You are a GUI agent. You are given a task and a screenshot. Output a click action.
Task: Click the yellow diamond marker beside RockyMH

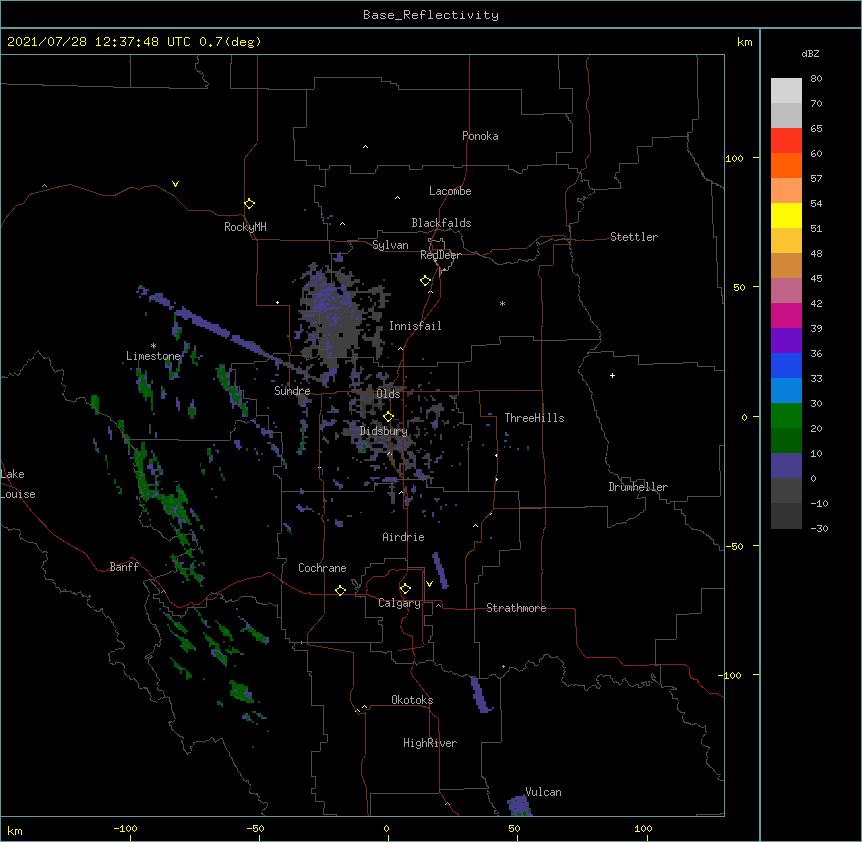(249, 204)
